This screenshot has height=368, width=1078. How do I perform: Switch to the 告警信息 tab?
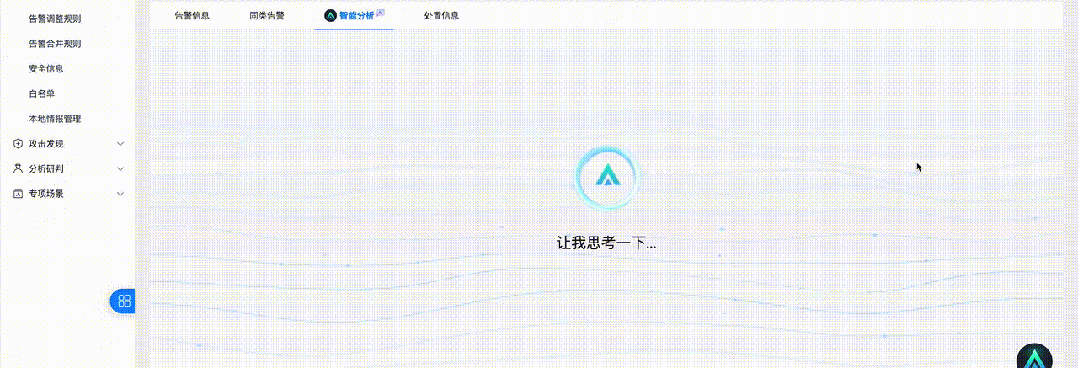coord(192,15)
